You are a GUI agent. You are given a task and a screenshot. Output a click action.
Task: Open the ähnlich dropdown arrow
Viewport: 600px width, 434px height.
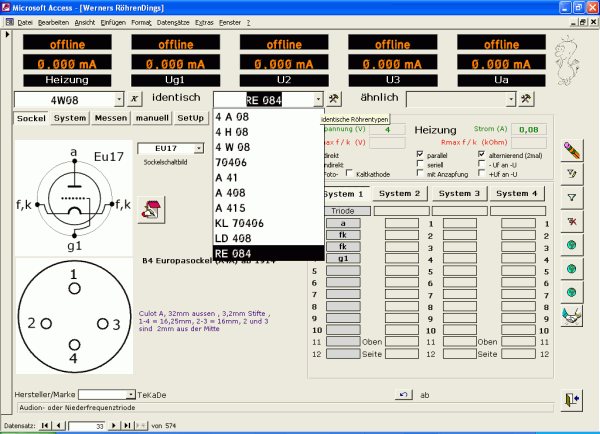tap(511, 100)
